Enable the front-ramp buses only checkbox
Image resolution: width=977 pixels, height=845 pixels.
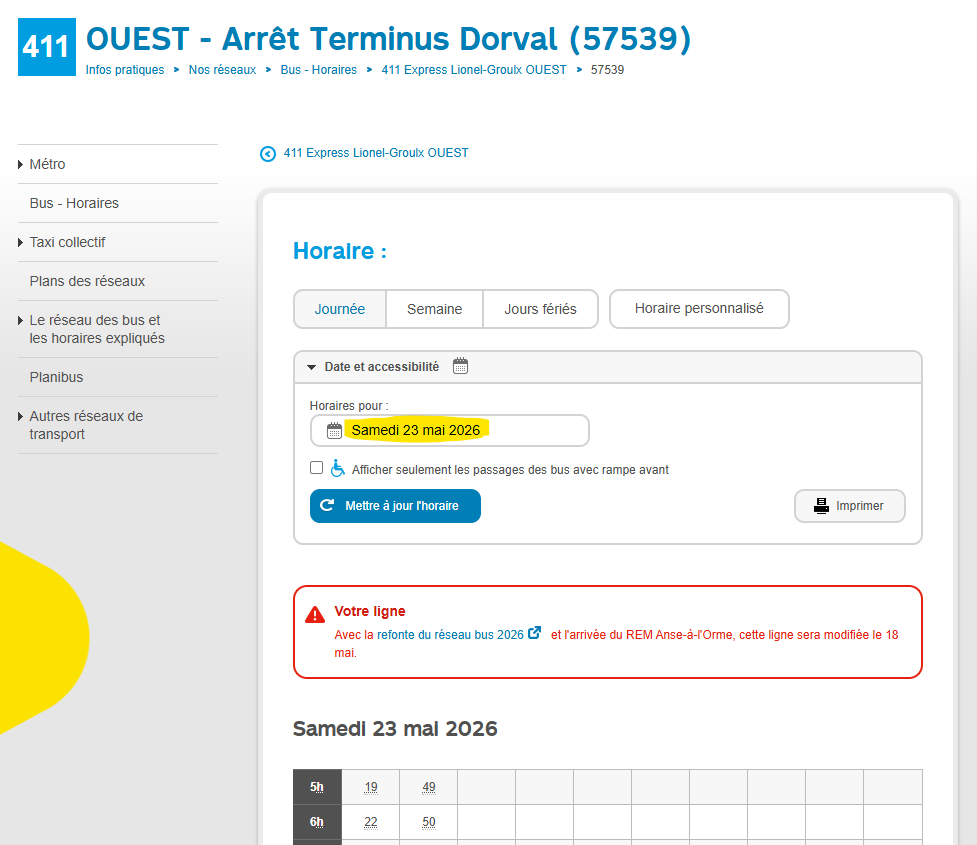click(317, 467)
